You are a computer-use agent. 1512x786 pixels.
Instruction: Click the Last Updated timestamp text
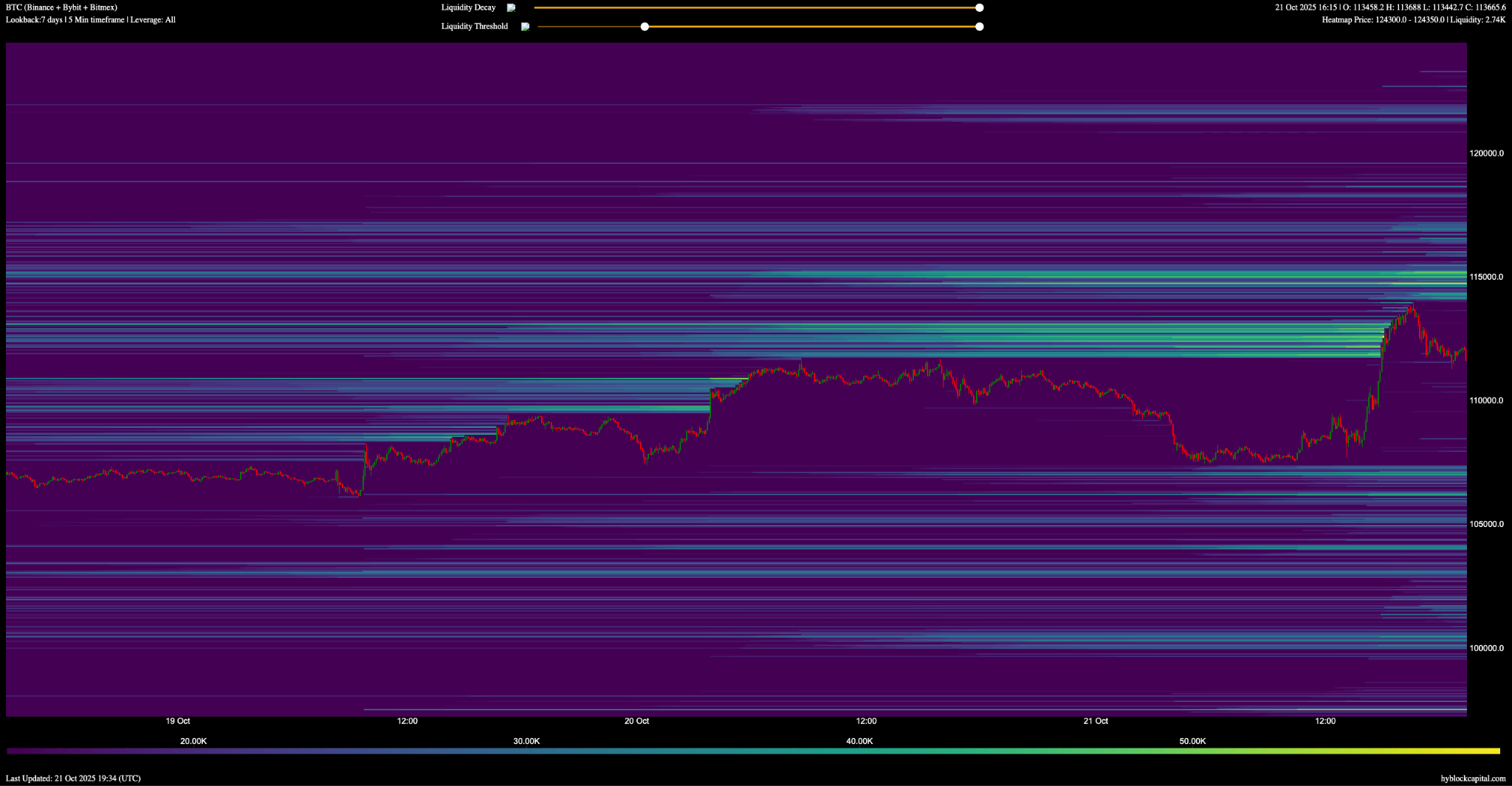point(73,778)
